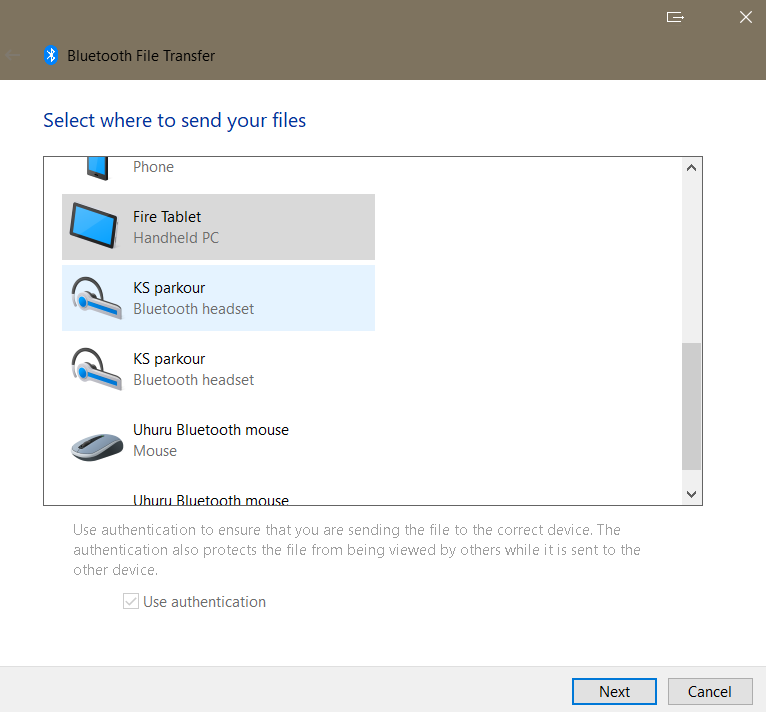The width and height of the screenshot is (766, 712).
Task: Click the Fire Tablet device icon
Action: pos(97,227)
